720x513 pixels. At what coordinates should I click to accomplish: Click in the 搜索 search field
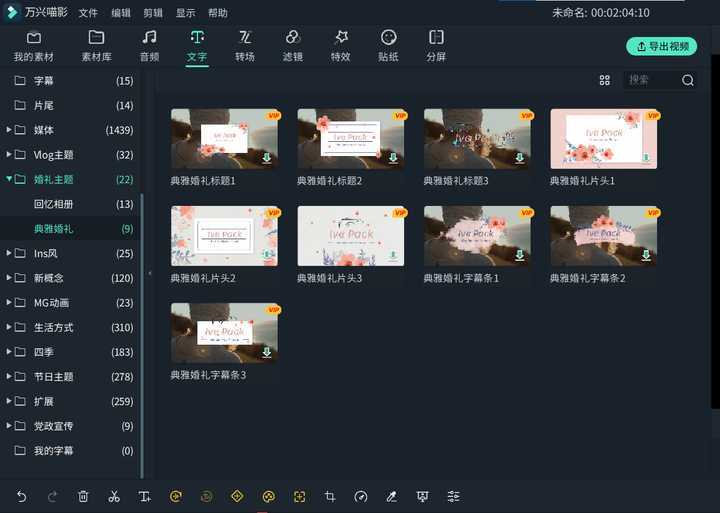pos(650,80)
